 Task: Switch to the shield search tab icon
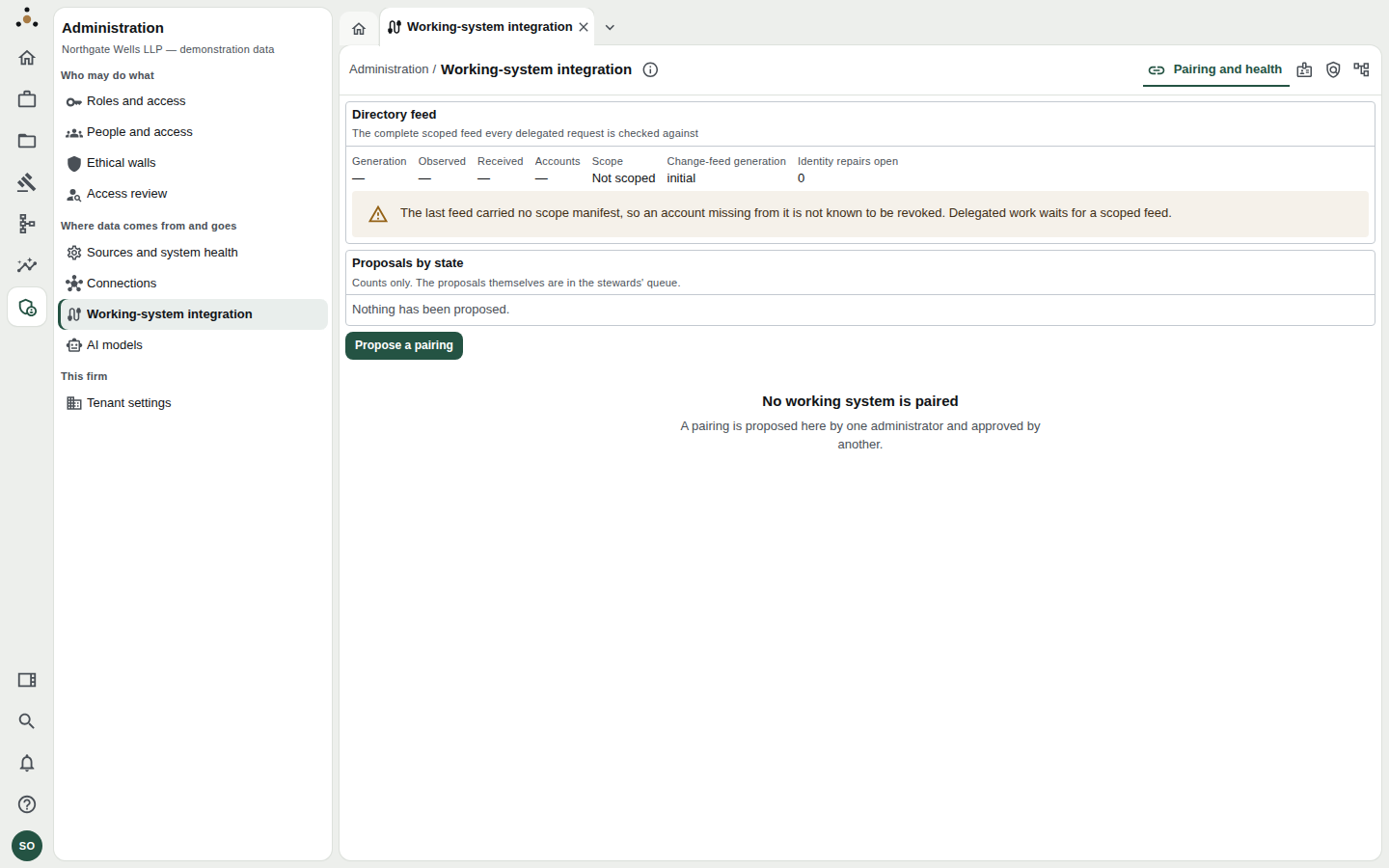pyautogui.click(x=1333, y=69)
